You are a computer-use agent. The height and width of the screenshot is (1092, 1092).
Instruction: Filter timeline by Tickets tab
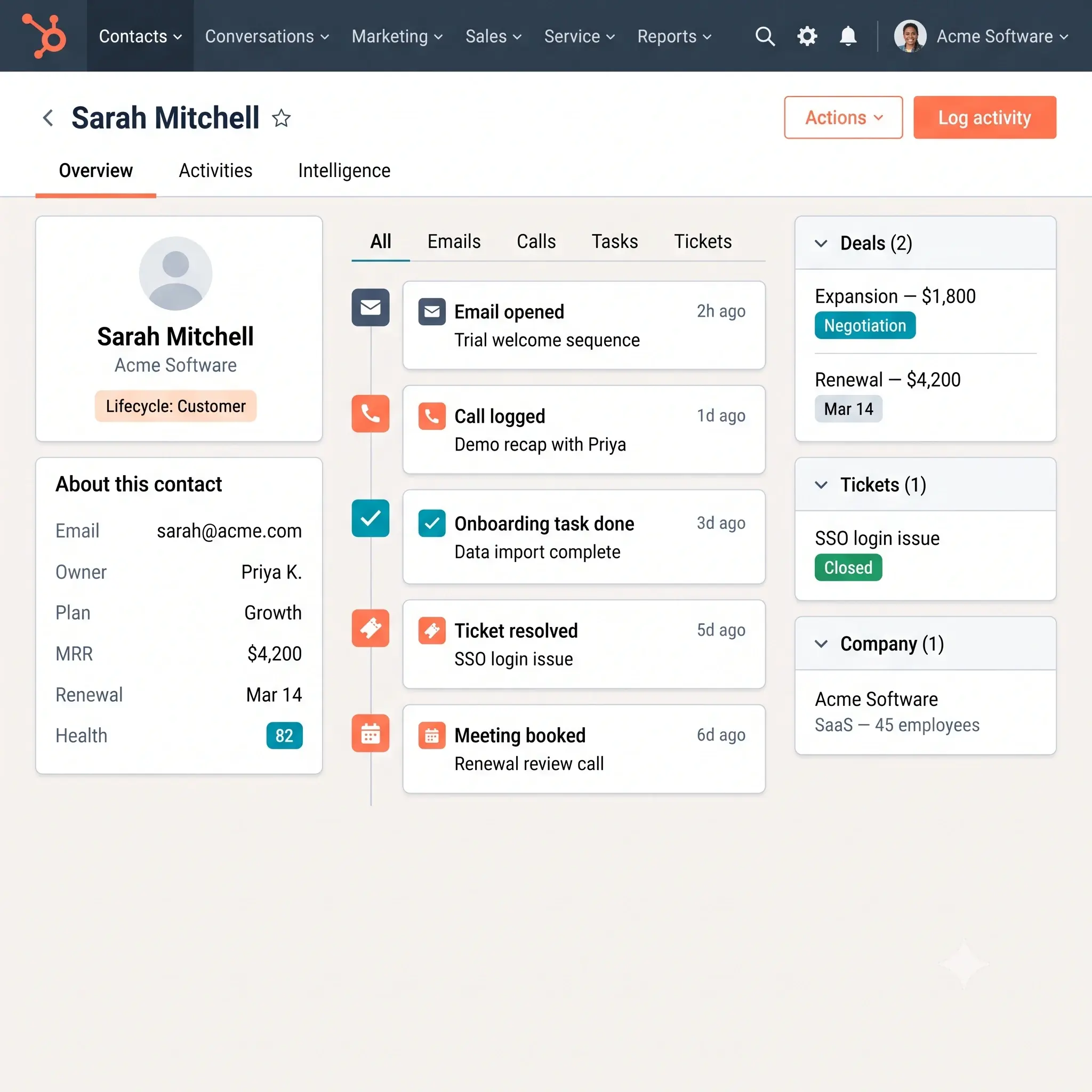click(x=703, y=242)
